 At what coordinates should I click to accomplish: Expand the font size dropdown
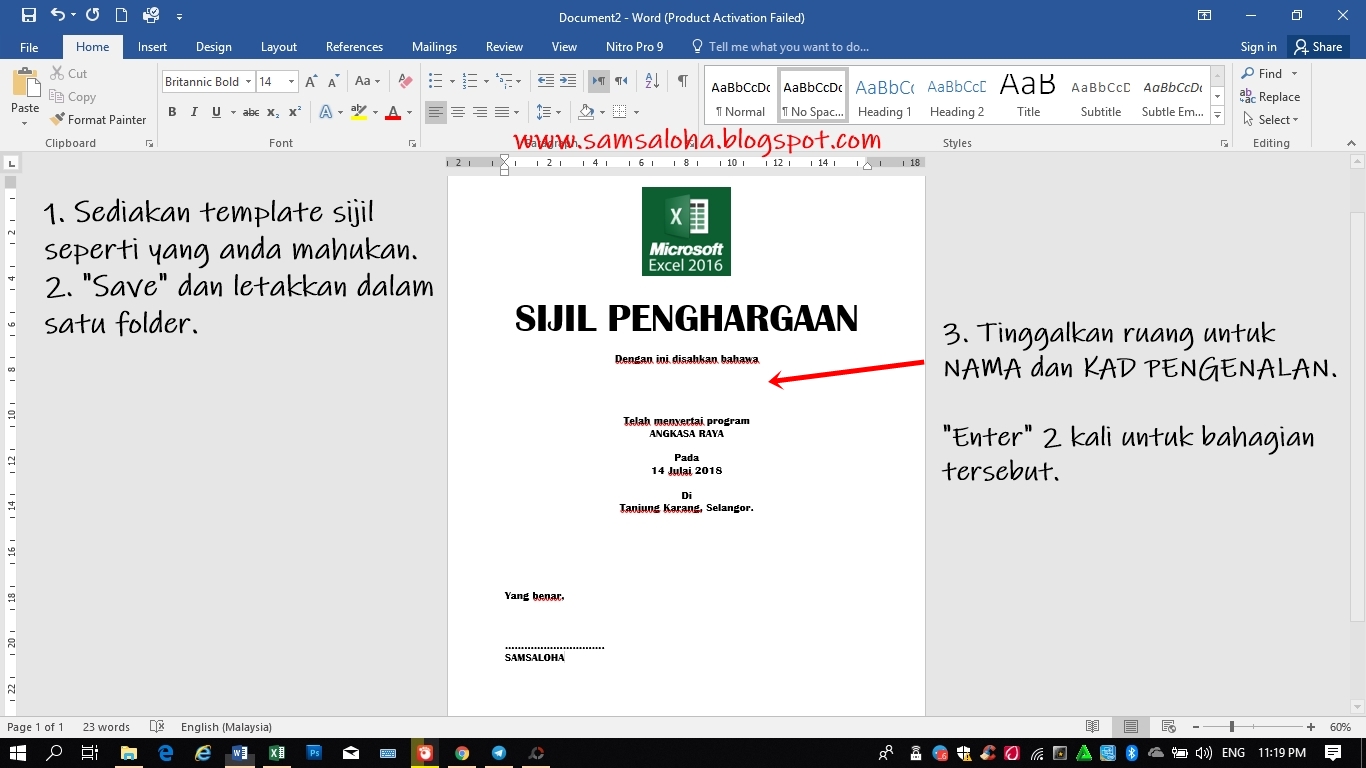coord(289,81)
